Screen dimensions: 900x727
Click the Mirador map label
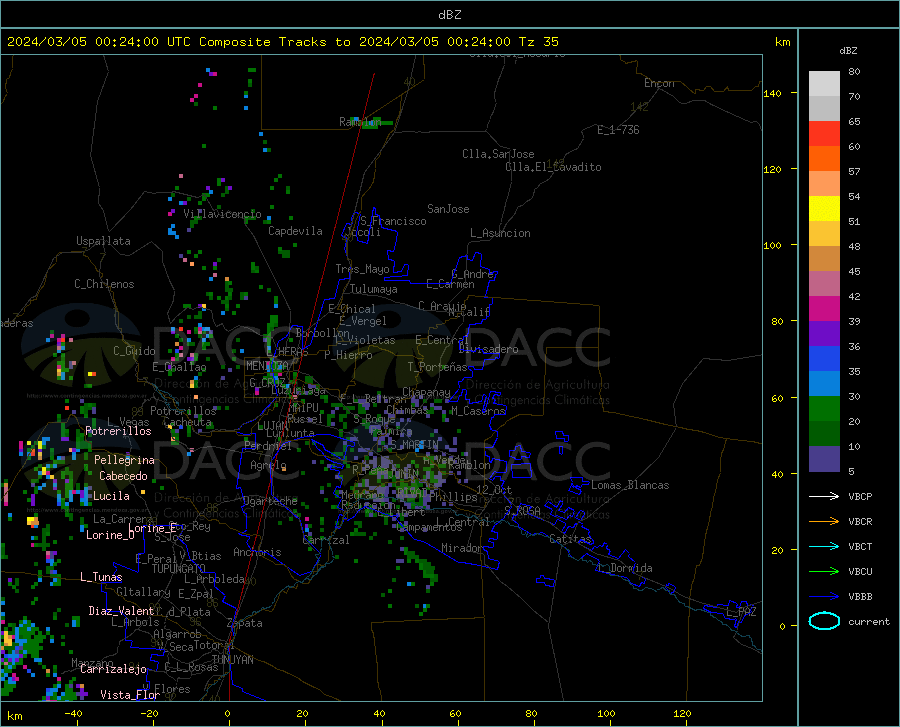(x=462, y=549)
